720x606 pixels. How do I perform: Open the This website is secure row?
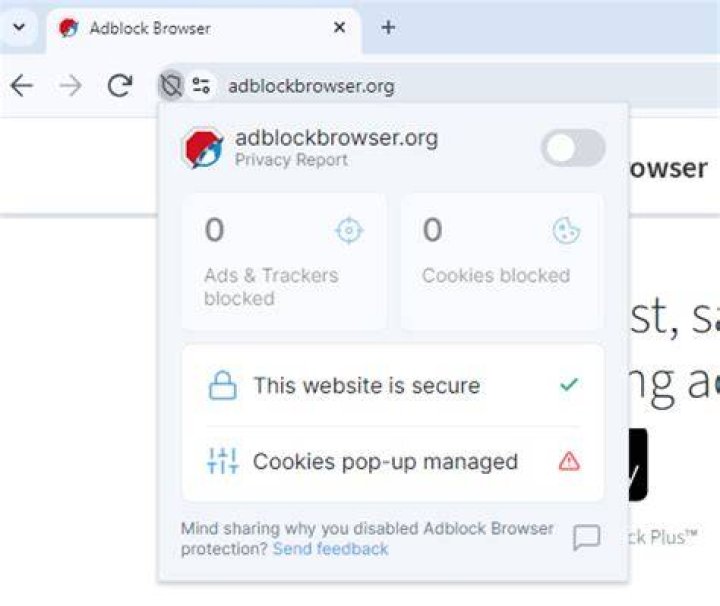pos(393,385)
